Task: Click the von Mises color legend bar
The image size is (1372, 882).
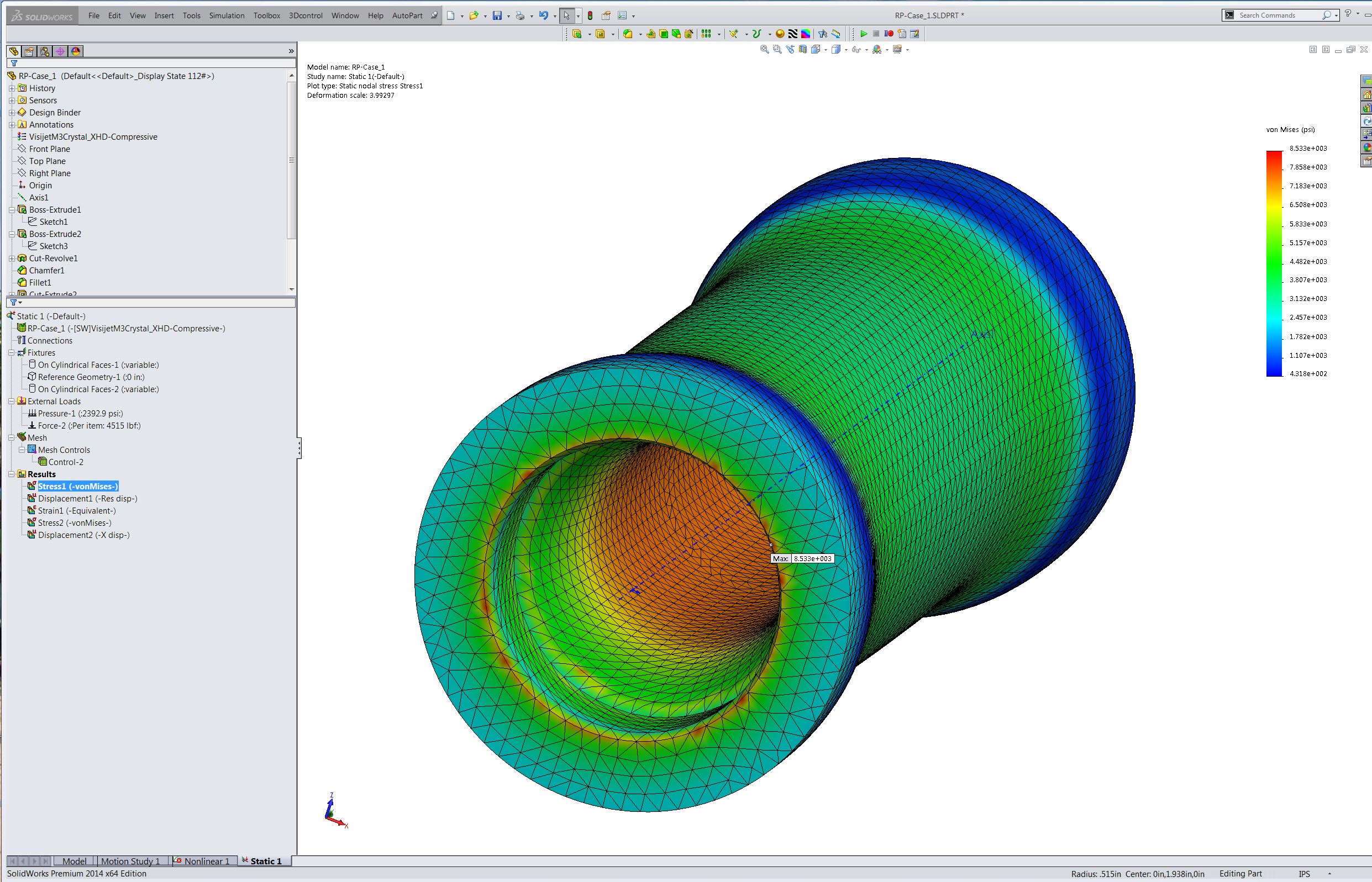Action: pyautogui.click(x=1274, y=263)
